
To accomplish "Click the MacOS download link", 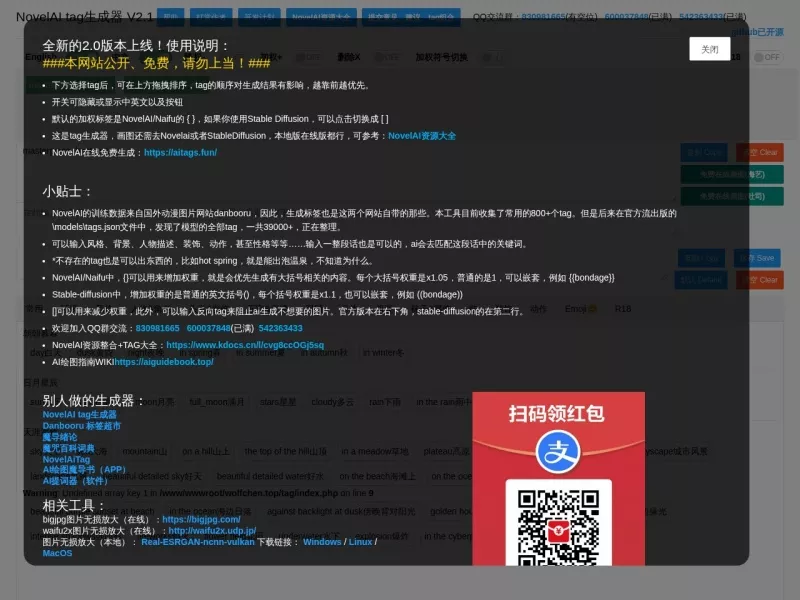I will [57, 553].
